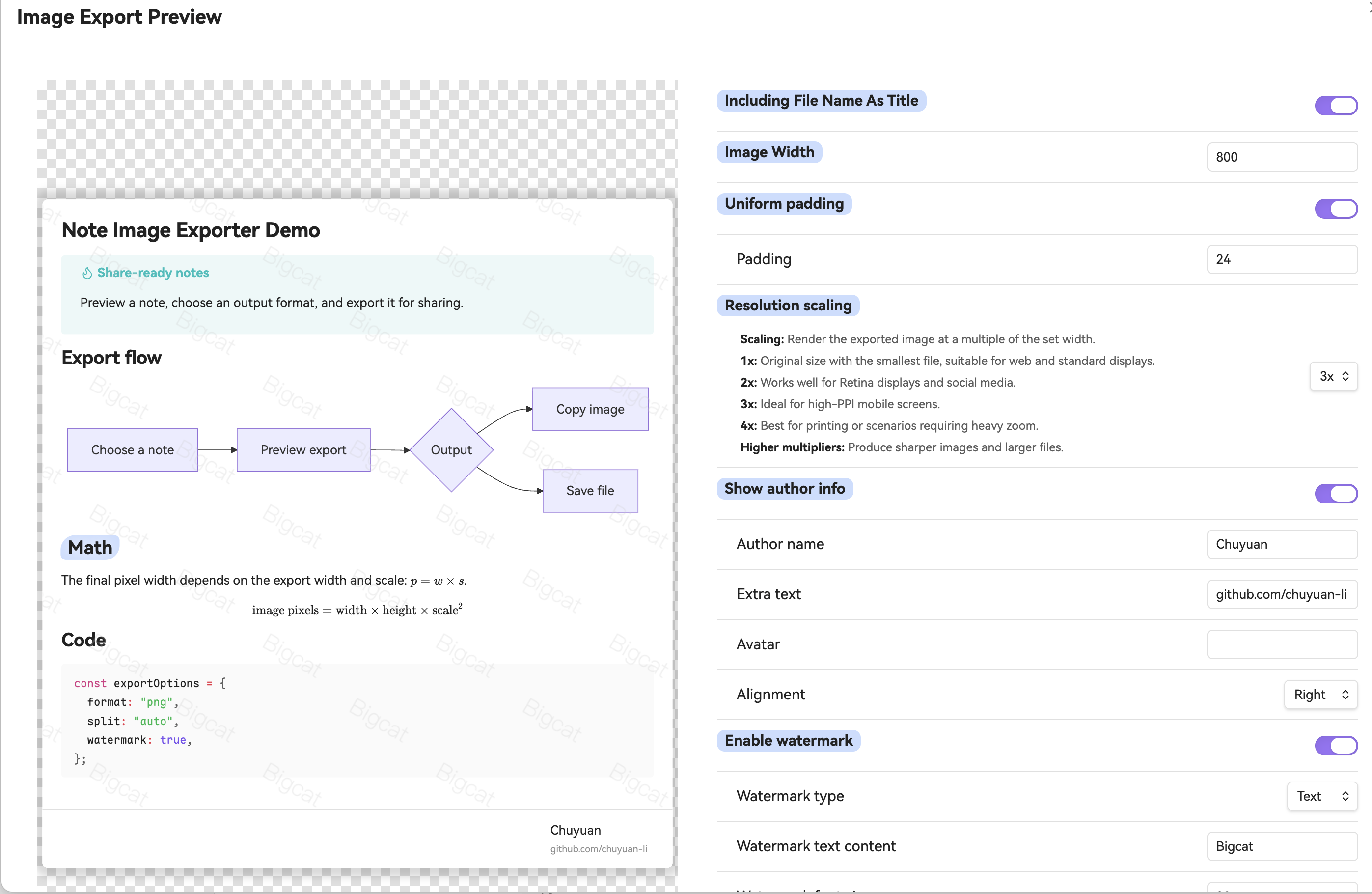Click the Higher multipliers description line
Screen dimensions: 1372x894
pyautogui.click(x=902, y=447)
